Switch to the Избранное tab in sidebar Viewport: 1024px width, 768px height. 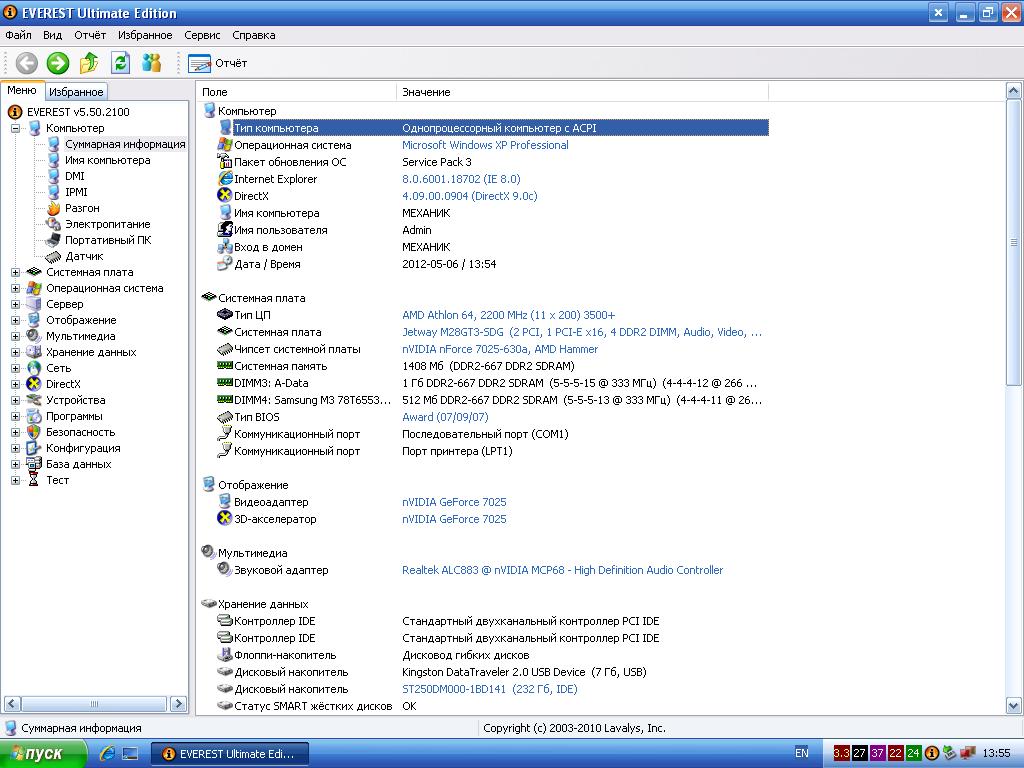click(x=76, y=92)
